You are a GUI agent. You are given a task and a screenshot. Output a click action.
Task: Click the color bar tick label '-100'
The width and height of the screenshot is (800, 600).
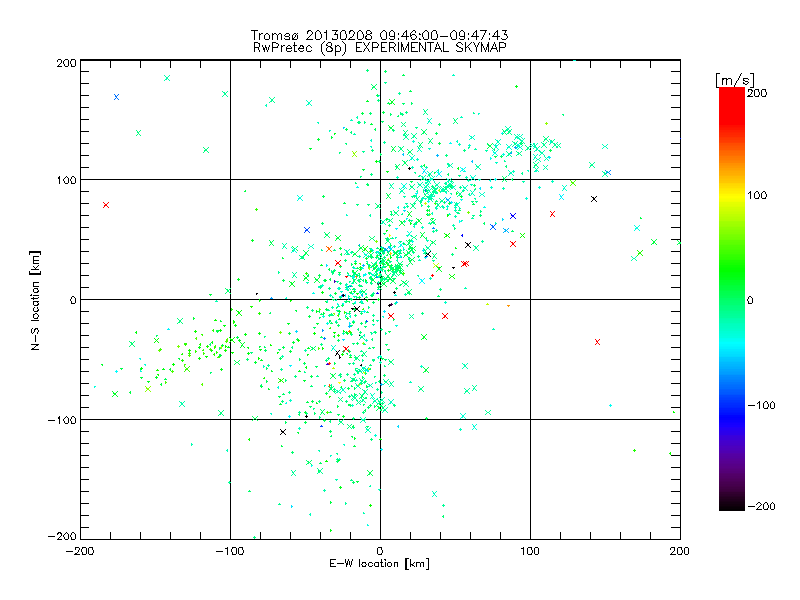coord(761,405)
